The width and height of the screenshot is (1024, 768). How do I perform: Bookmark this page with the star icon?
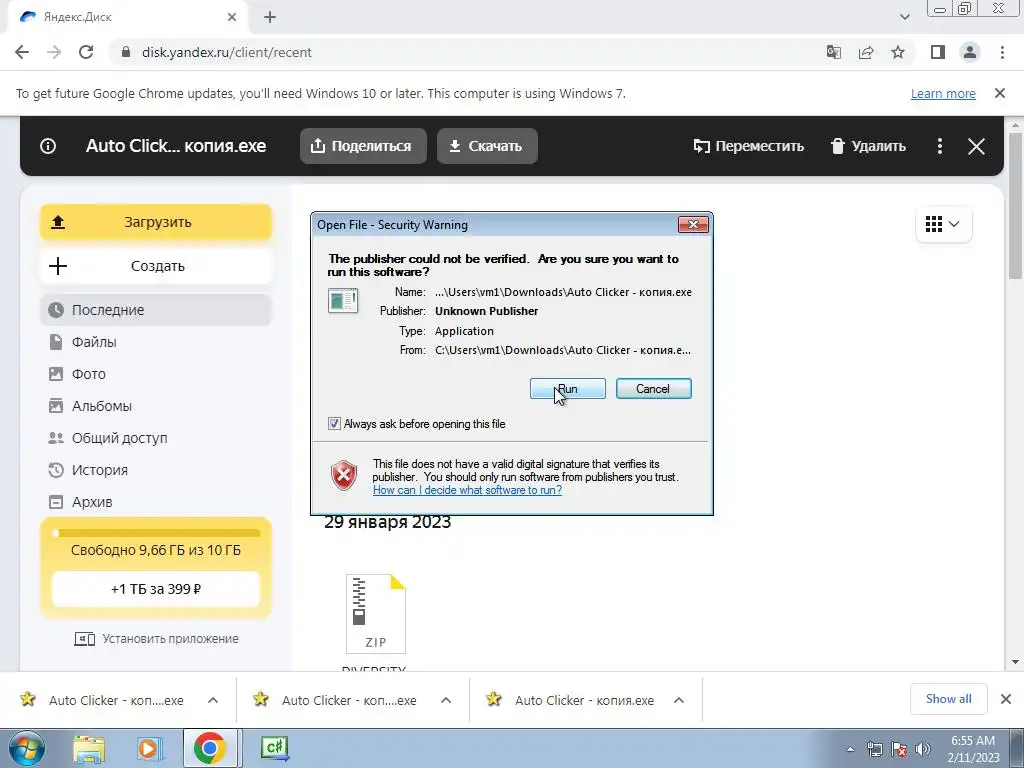[x=898, y=52]
